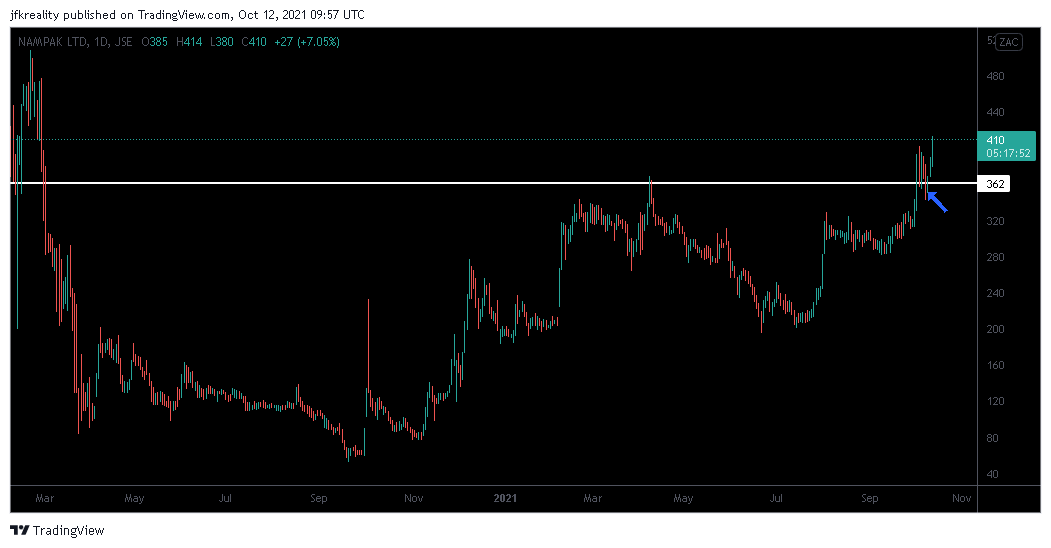1051x548 pixels.
Task: Click the May label after 2021
Action: [x=683, y=498]
